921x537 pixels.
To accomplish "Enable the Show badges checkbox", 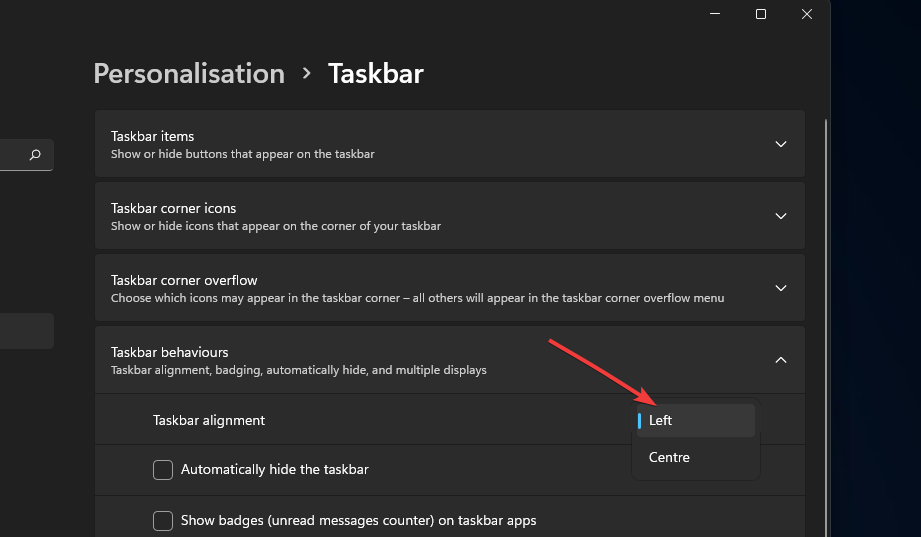I will [x=163, y=521].
